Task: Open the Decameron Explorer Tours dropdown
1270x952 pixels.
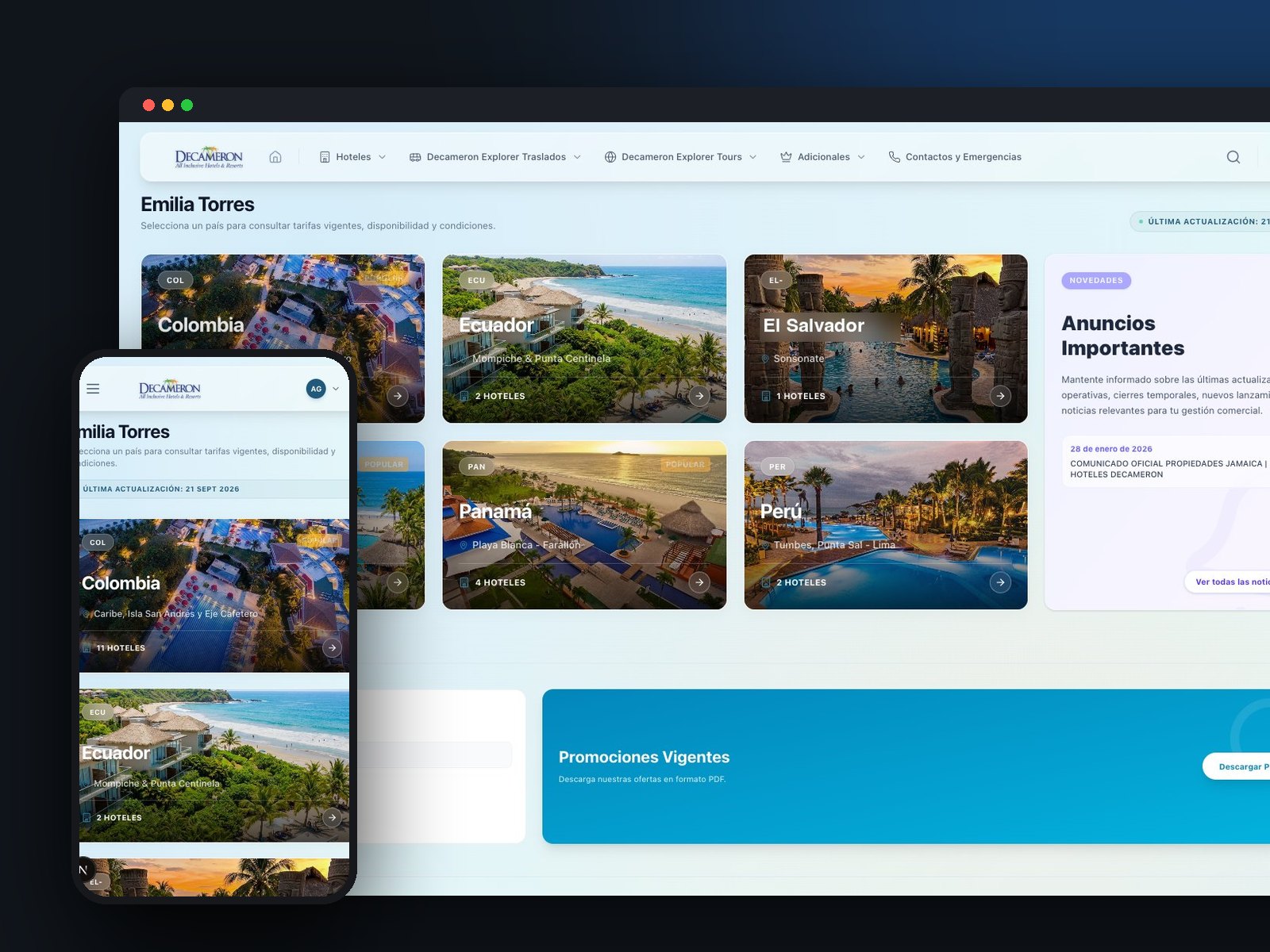Action: pos(681,157)
